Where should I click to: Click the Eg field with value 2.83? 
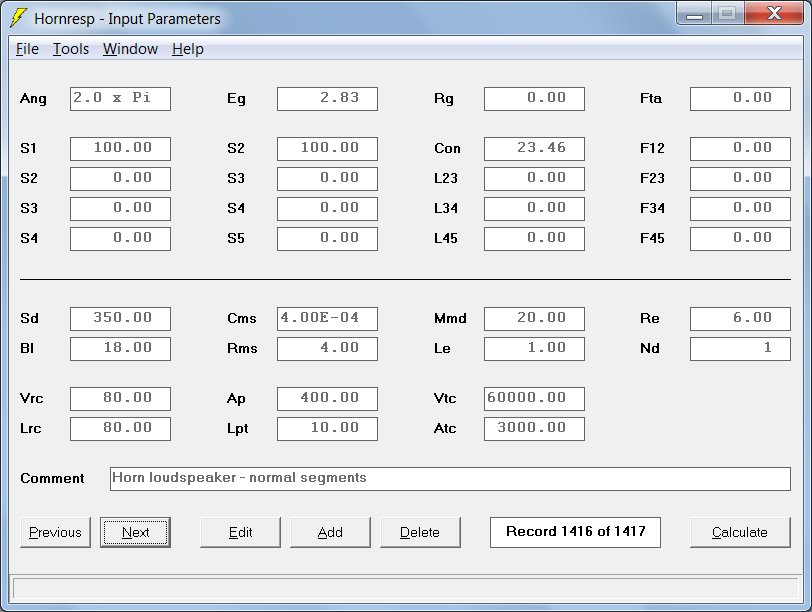(x=327, y=99)
